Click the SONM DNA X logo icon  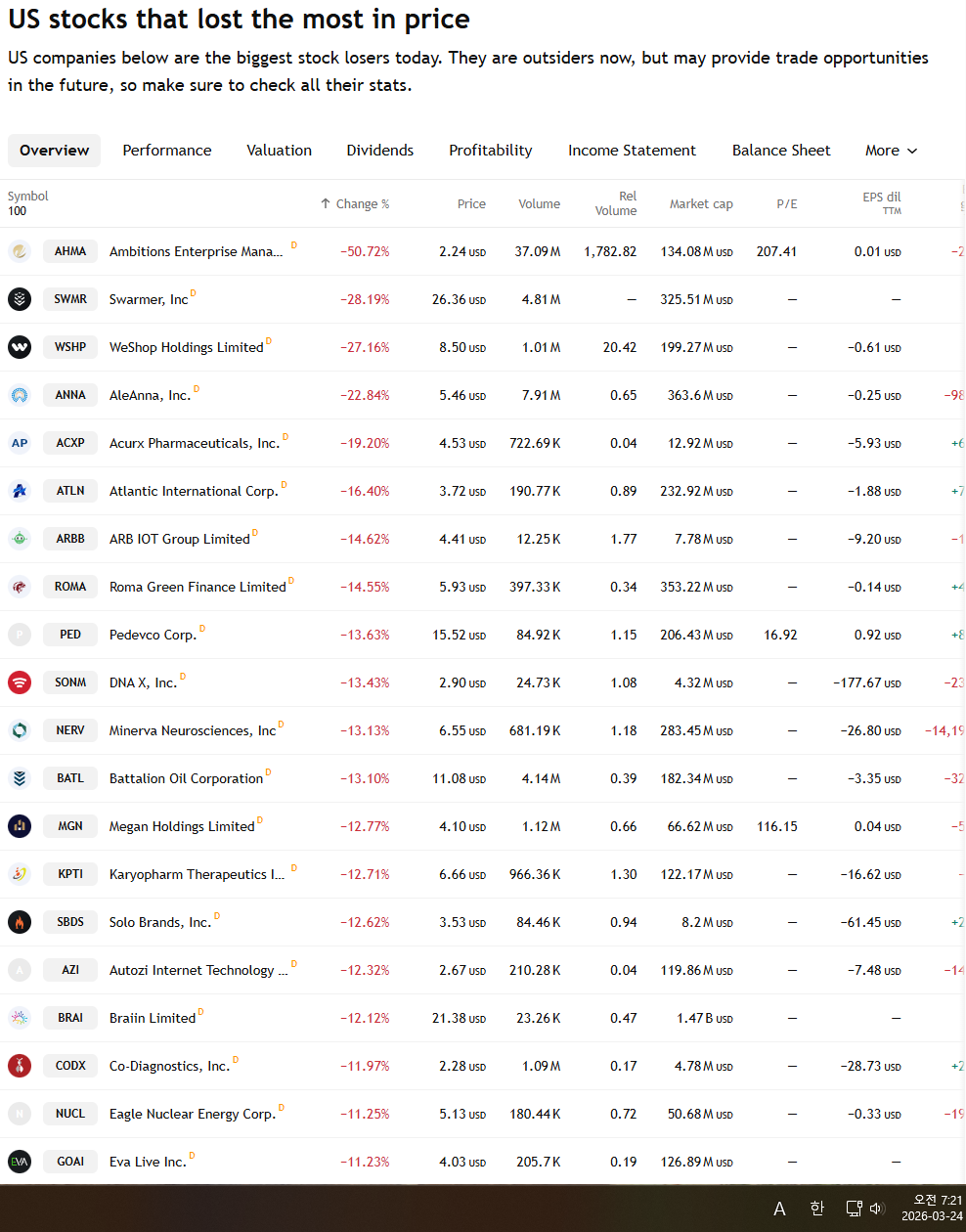[x=20, y=682]
